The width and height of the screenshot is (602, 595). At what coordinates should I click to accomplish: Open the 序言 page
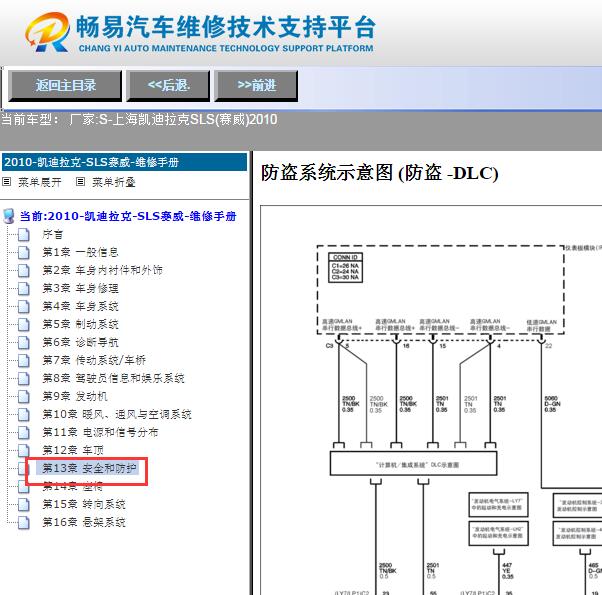[53, 234]
